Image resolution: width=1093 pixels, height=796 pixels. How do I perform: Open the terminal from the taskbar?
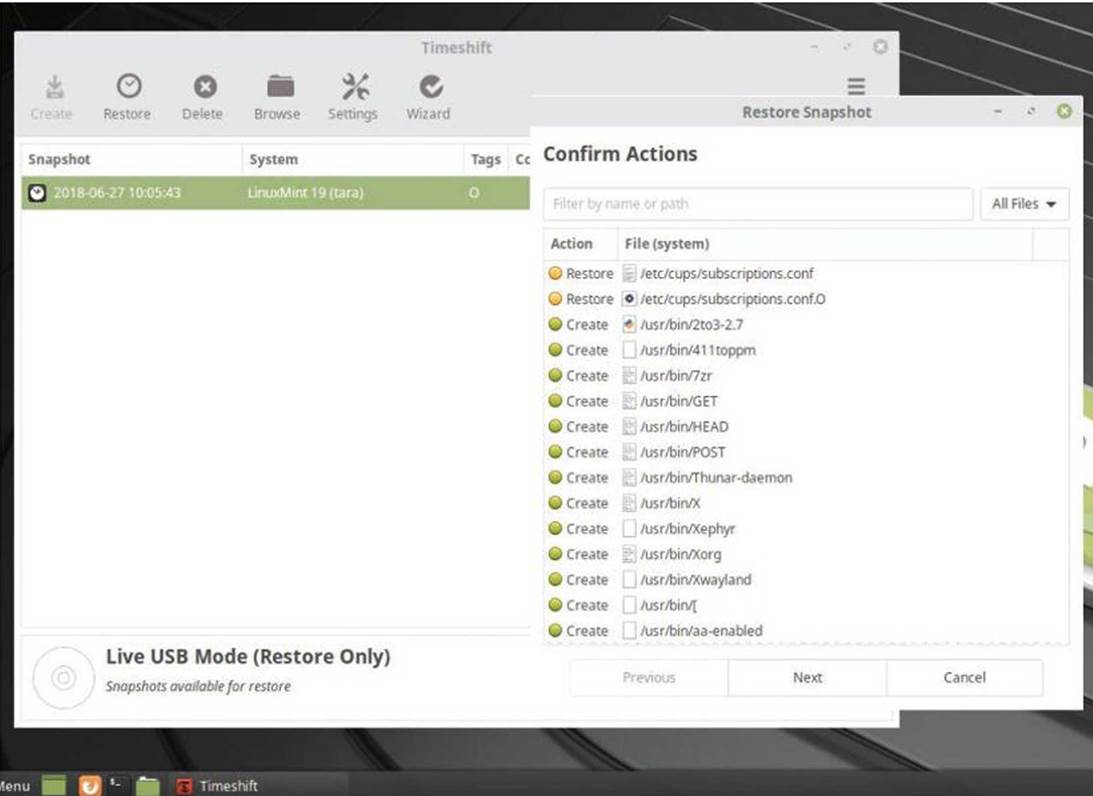click(x=116, y=785)
